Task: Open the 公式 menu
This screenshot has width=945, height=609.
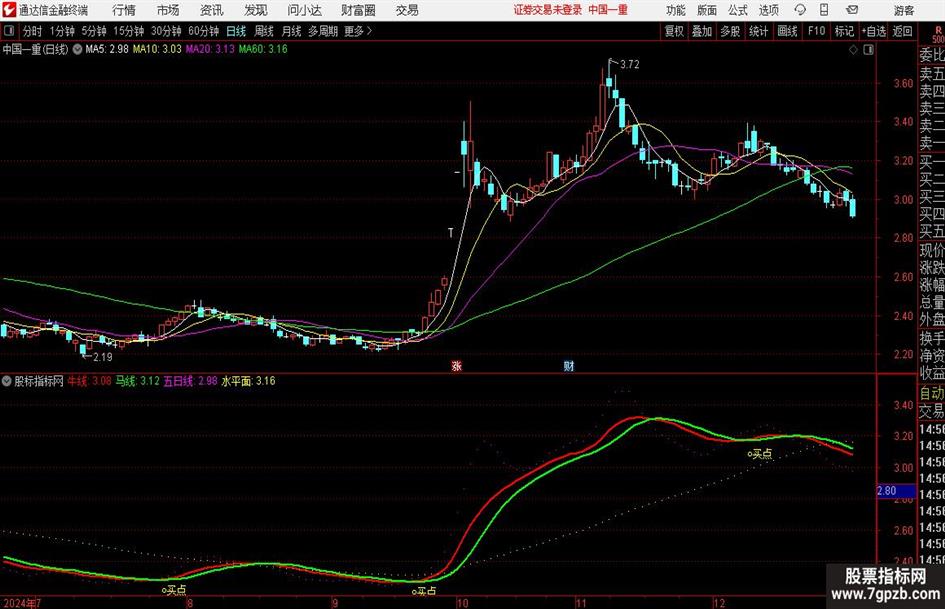Action: 738,10
